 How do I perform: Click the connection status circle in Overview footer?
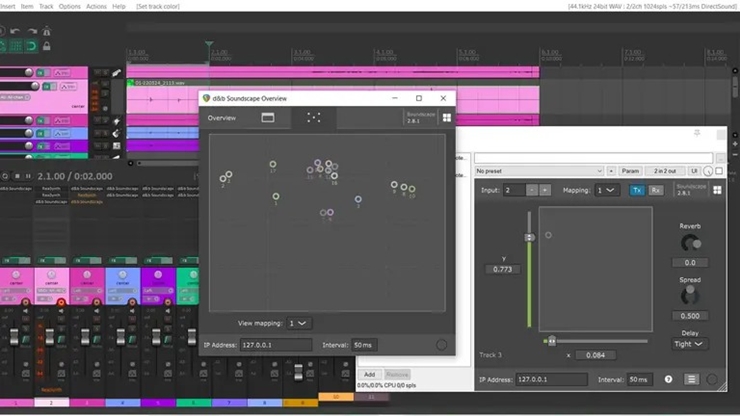[441, 345]
